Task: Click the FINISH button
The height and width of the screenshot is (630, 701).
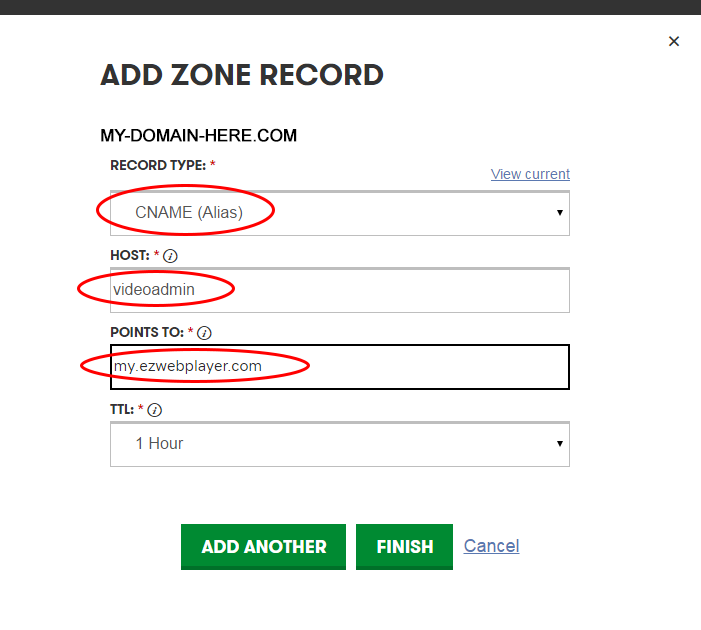Action: coord(404,547)
